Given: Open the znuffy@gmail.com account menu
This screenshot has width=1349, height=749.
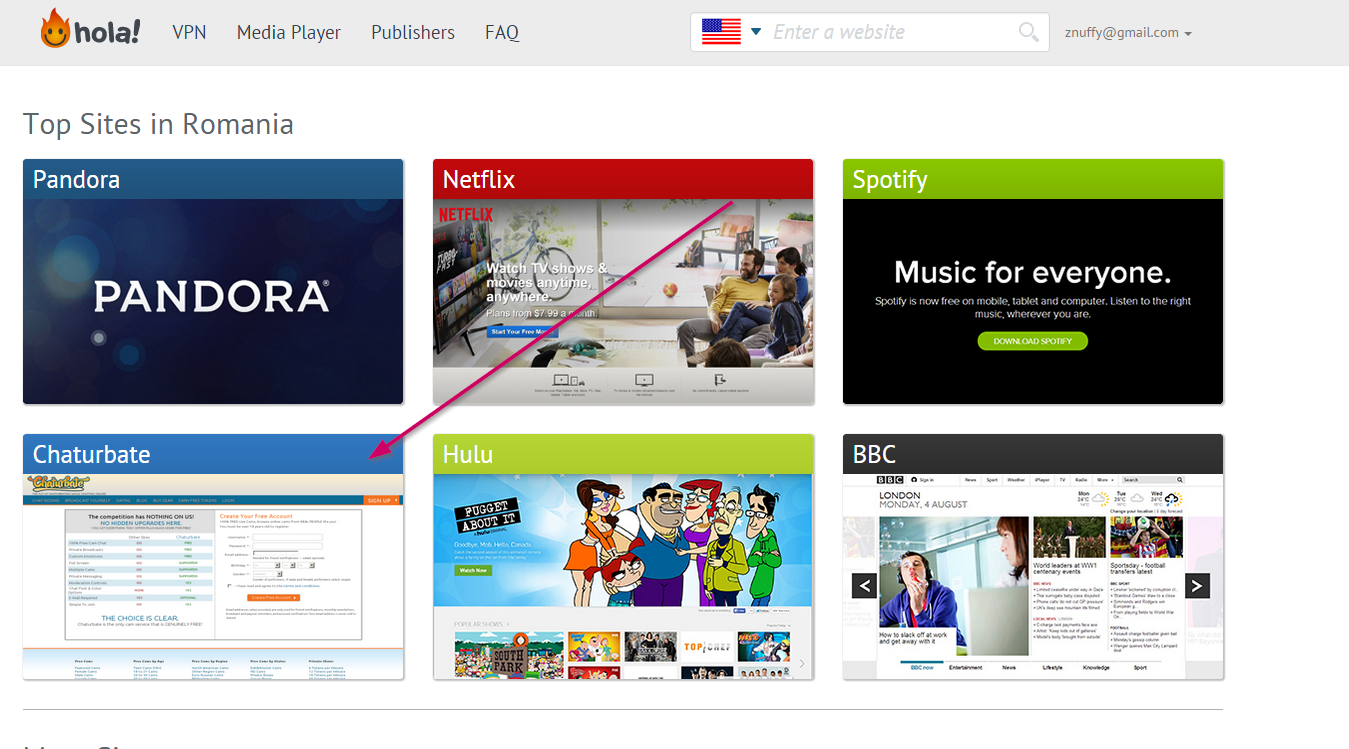Looking at the screenshot, I should pos(1128,32).
